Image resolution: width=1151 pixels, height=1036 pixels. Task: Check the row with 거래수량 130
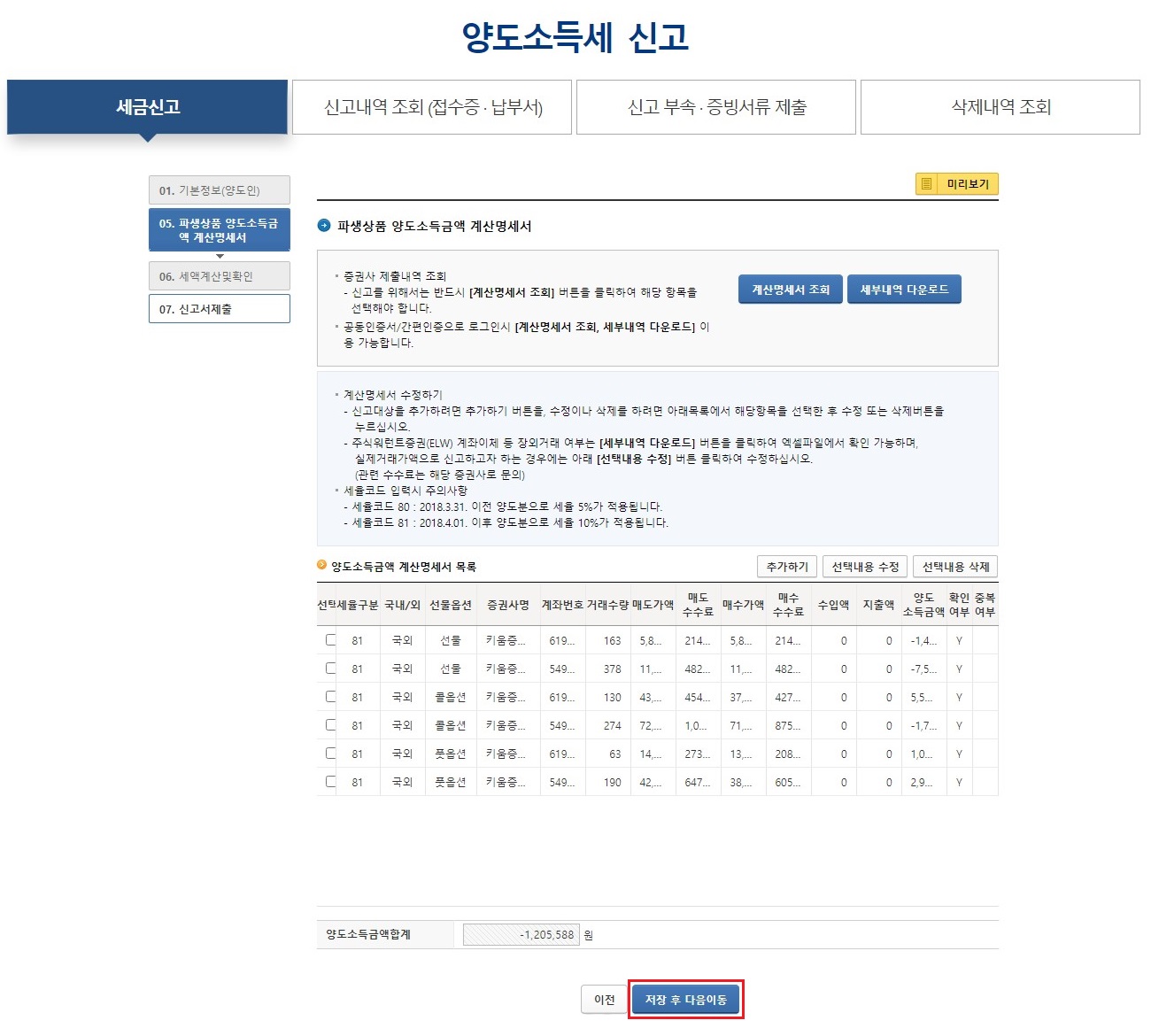click(330, 697)
